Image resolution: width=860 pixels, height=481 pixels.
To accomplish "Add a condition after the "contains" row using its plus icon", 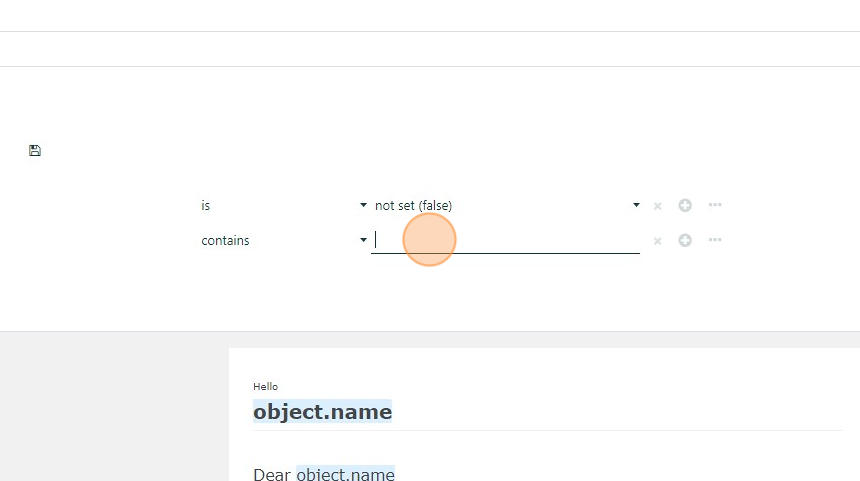I will pos(685,240).
